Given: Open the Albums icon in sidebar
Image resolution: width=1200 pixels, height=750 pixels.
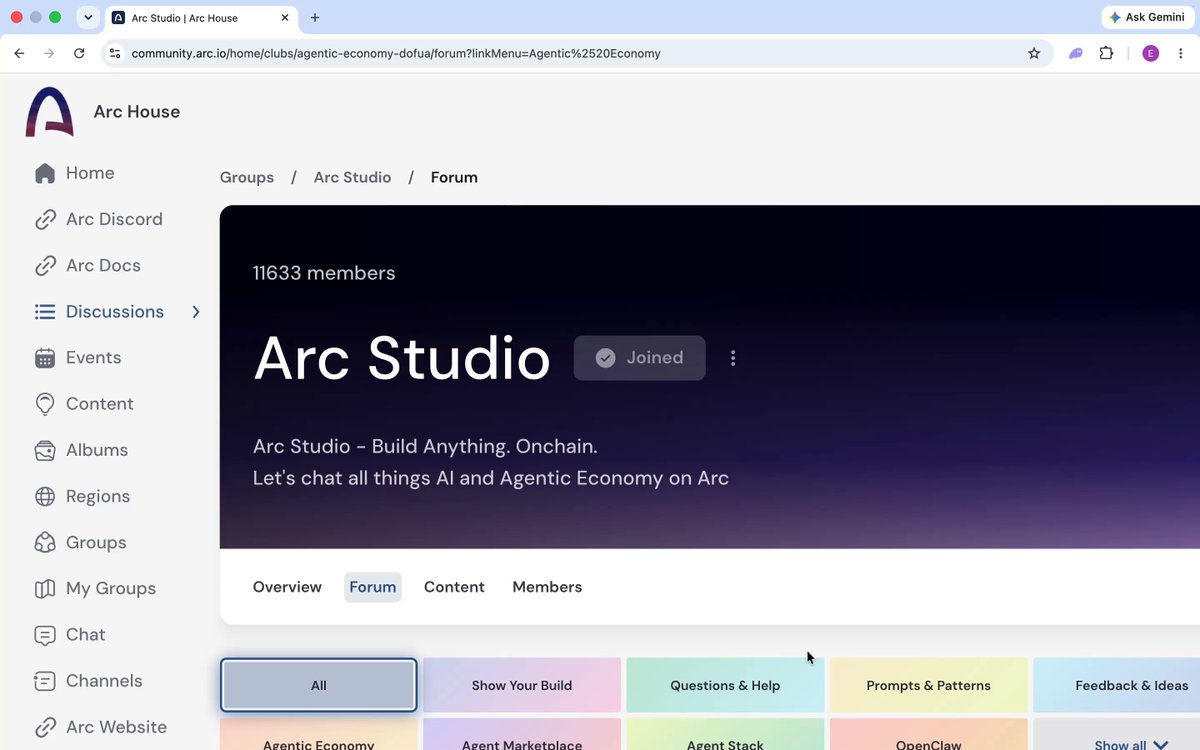Looking at the screenshot, I should click(45, 450).
